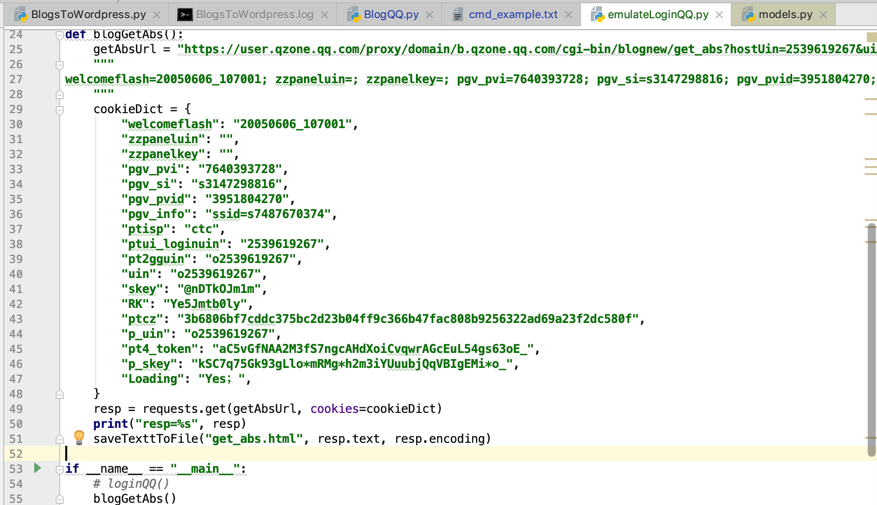Switch to the BlogsToWordpress.py tab
The image size is (877, 505).
[88, 15]
